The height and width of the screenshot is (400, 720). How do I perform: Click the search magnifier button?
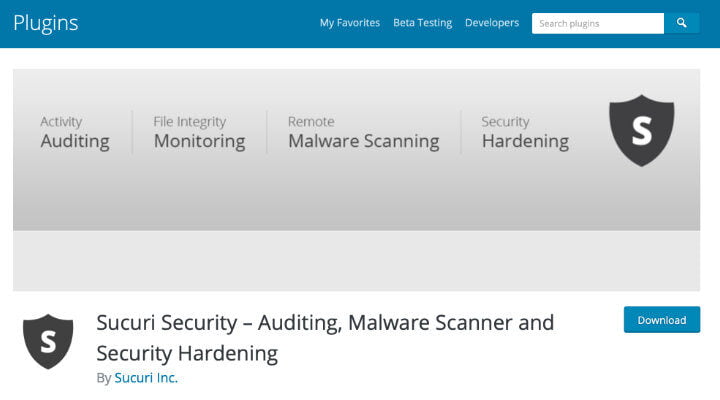[681, 23]
